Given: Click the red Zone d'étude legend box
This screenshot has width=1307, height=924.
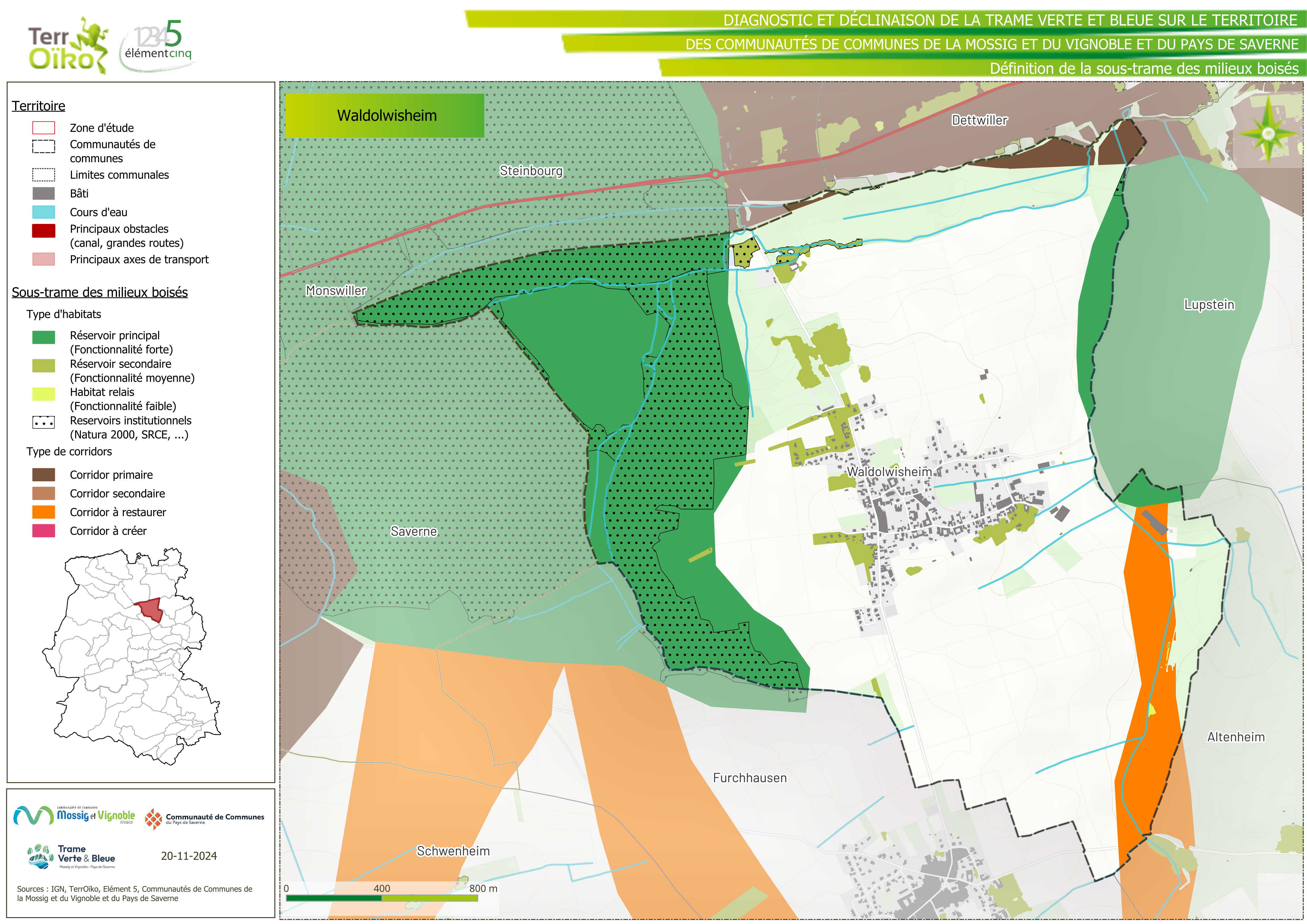Looking at the screenshot, I should coord(44,128).
